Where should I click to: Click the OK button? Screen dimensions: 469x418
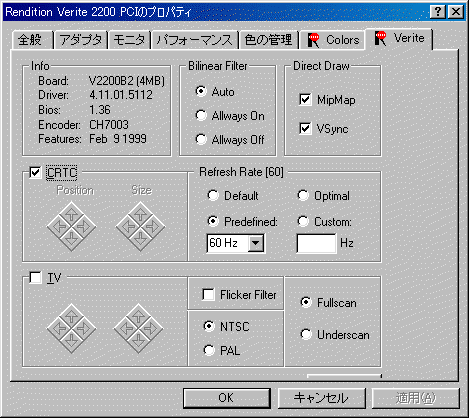[226, 398]
